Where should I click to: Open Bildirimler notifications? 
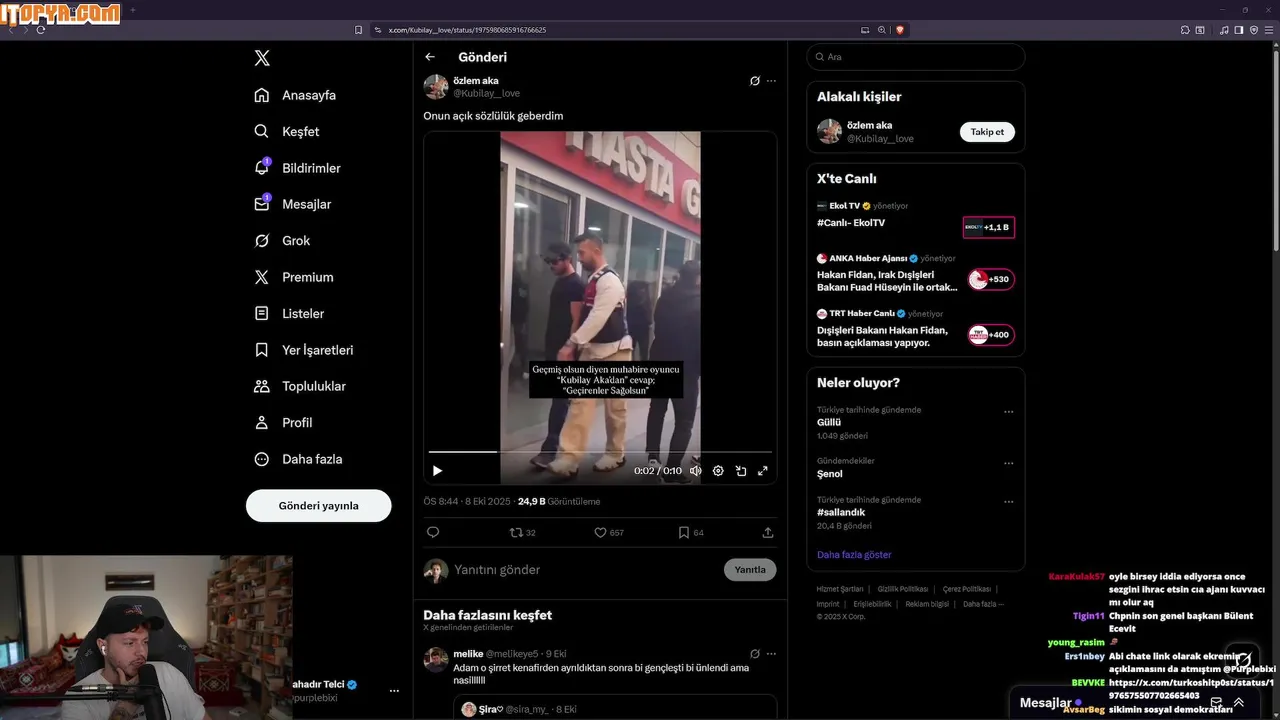pyautogui.click(x=297, y=168)
